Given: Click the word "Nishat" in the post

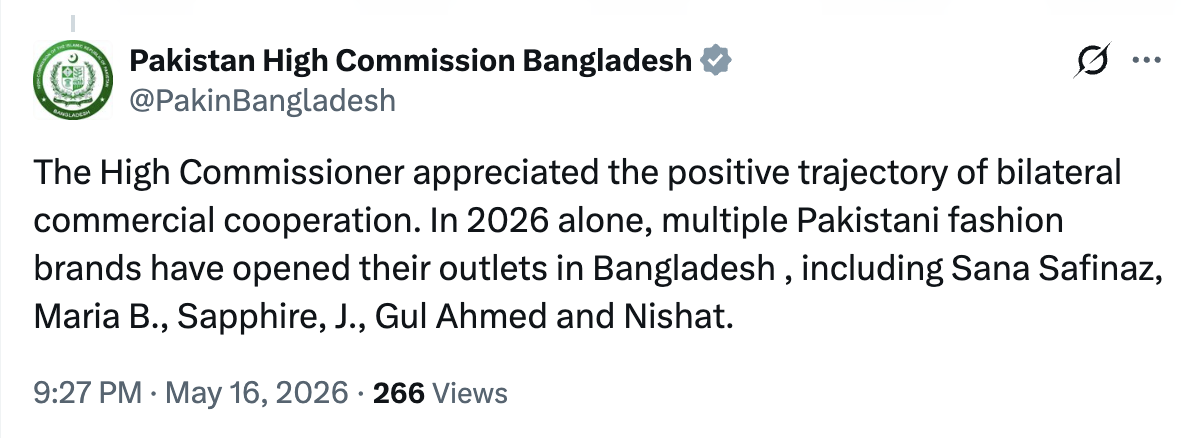Looking at the screenshot, I should 678,317.
